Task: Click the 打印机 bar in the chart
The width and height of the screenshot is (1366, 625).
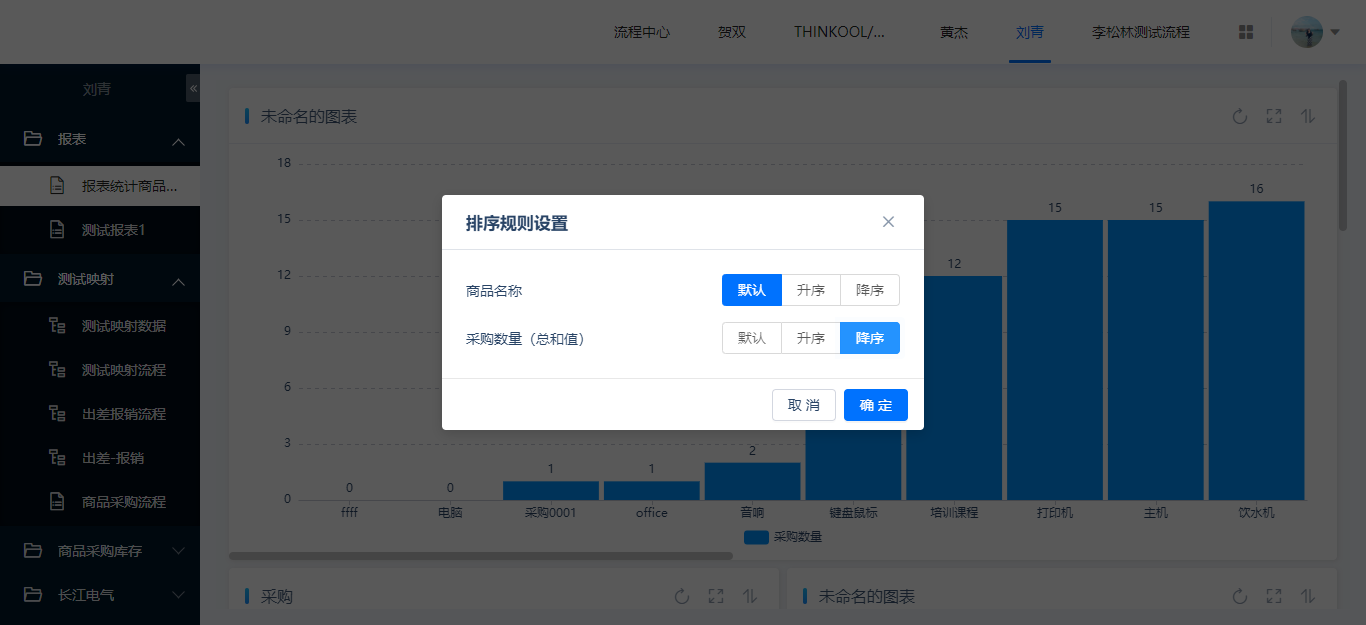Action: pos(1055,360)
